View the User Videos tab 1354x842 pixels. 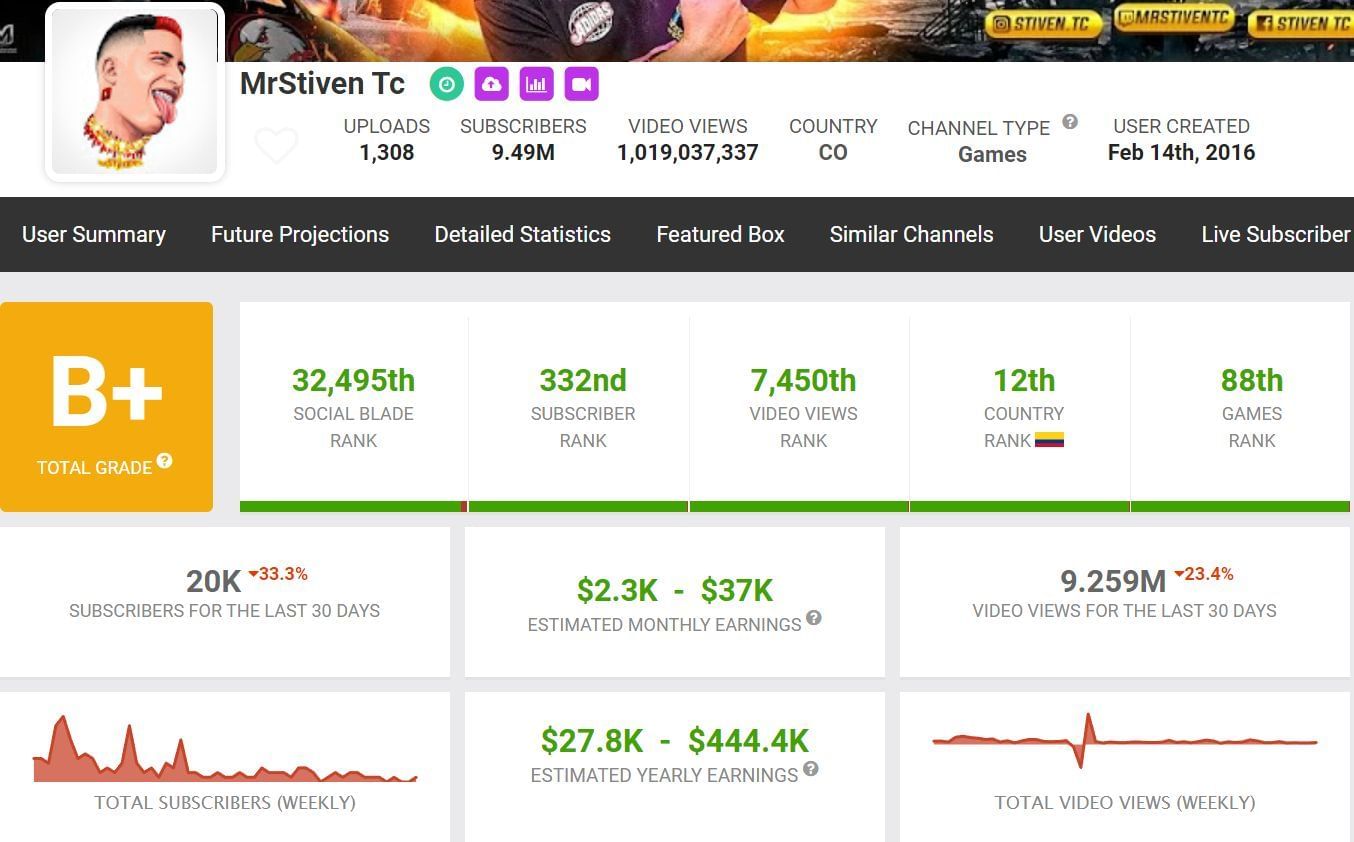pyautogui.click(x=1097, y=234)
